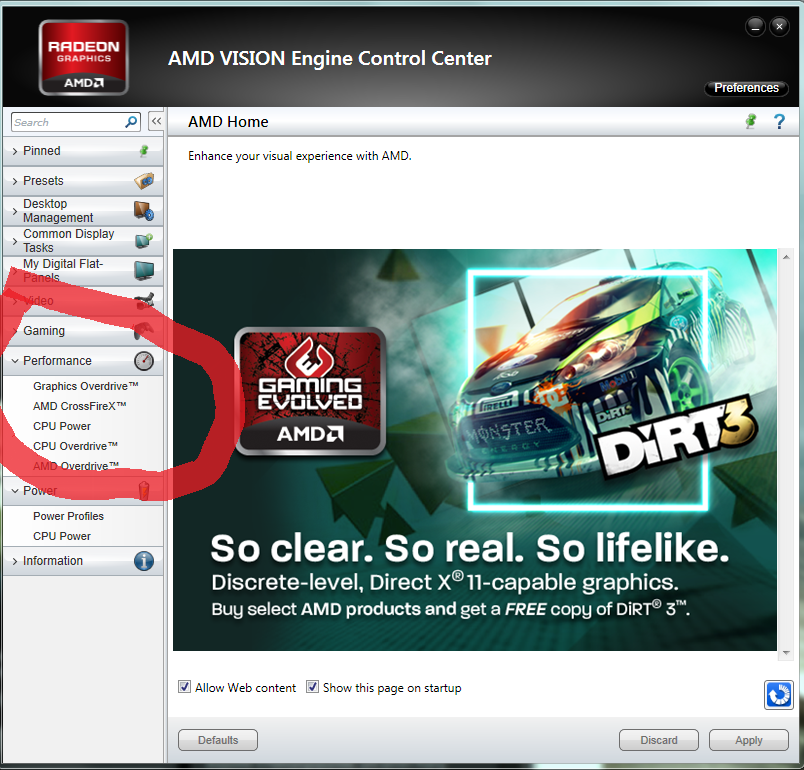The width and height of the screenshot is (804, 770).
Task: Click the Performance gauge icon
Action: click(x=144, y=361)
